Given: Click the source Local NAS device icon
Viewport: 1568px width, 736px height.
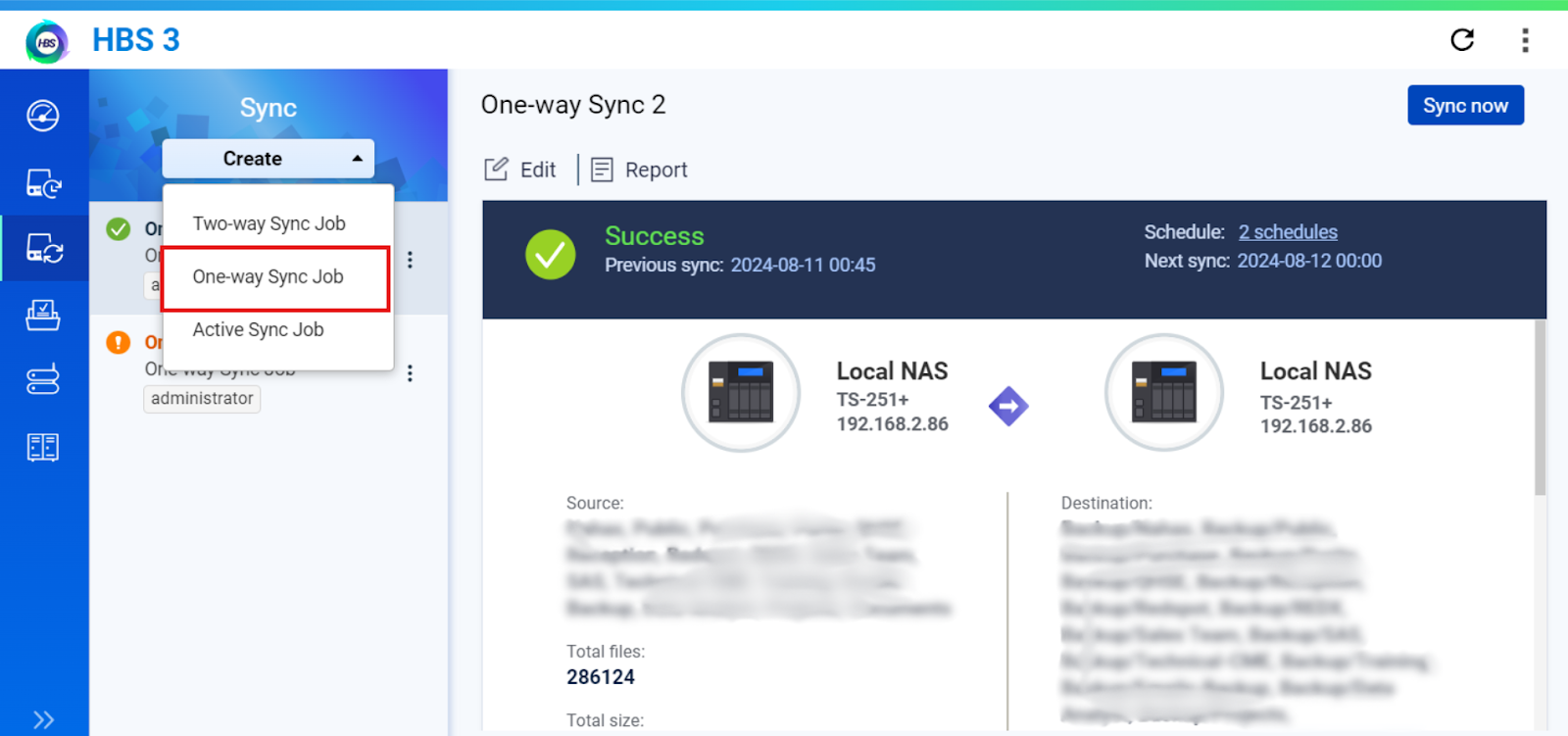Looking at the screenshot, I should 741,393.
